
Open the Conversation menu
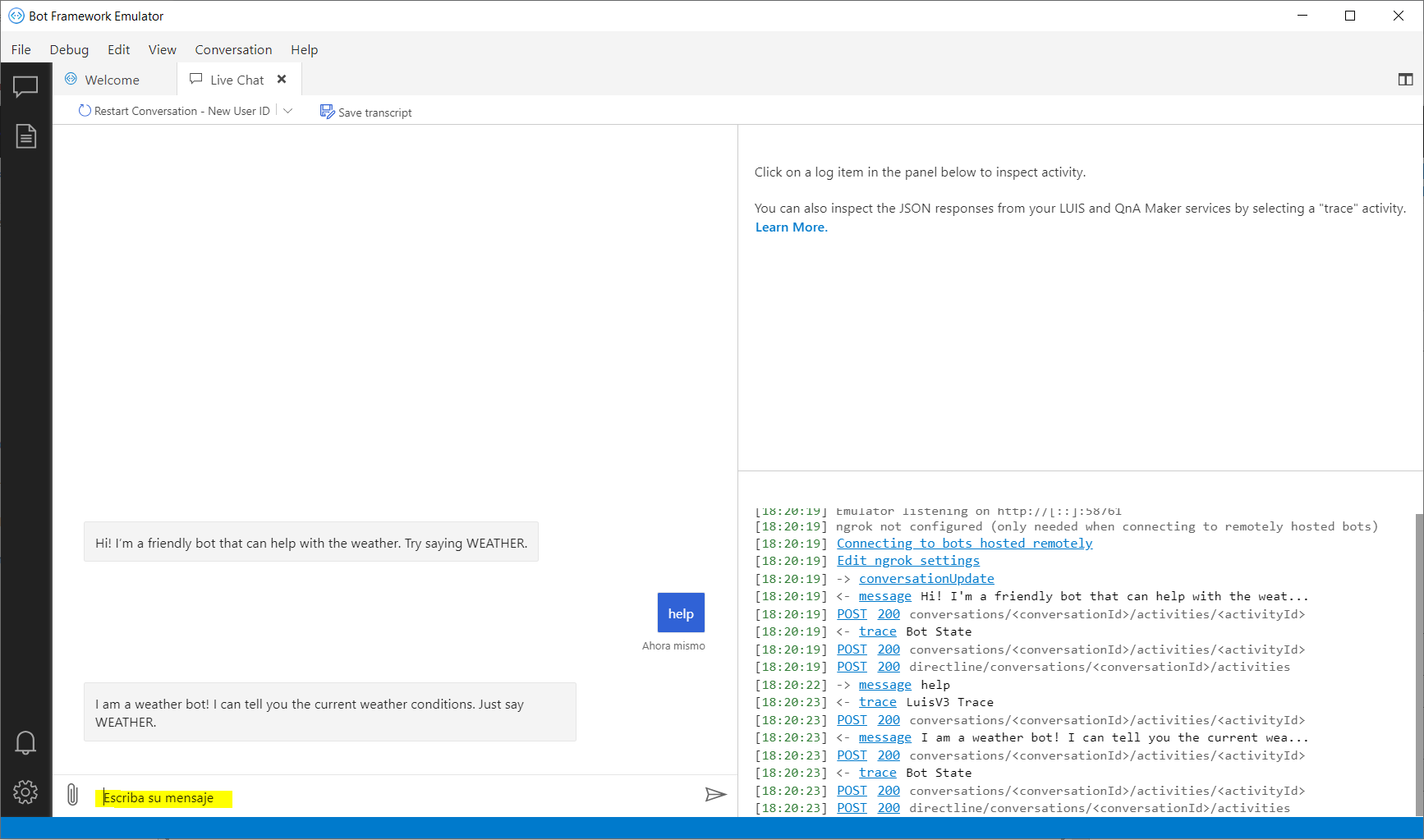pyautogui.click(x=233, y=49)
